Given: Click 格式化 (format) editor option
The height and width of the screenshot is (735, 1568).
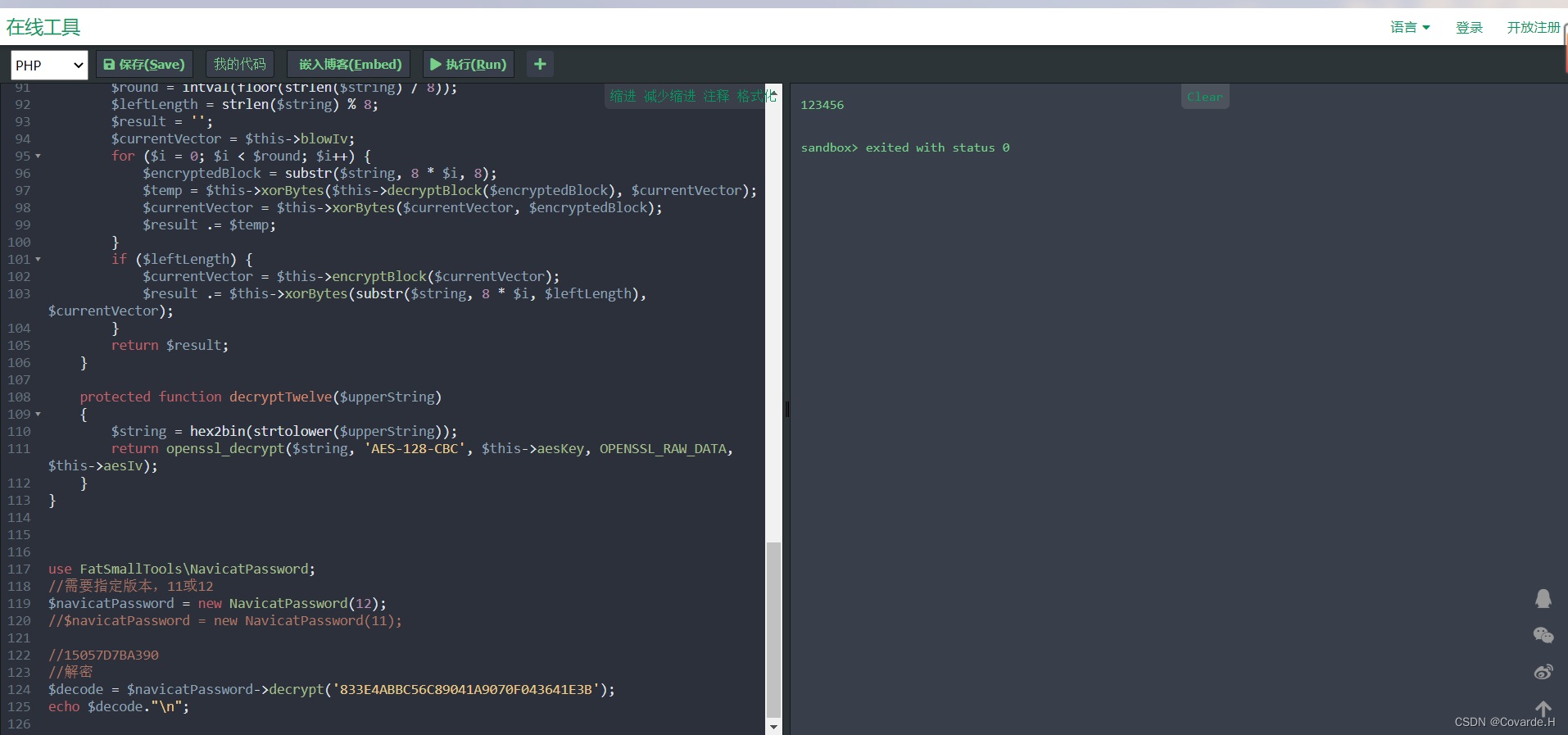Looking at the screenshot, I should [756, 96].
